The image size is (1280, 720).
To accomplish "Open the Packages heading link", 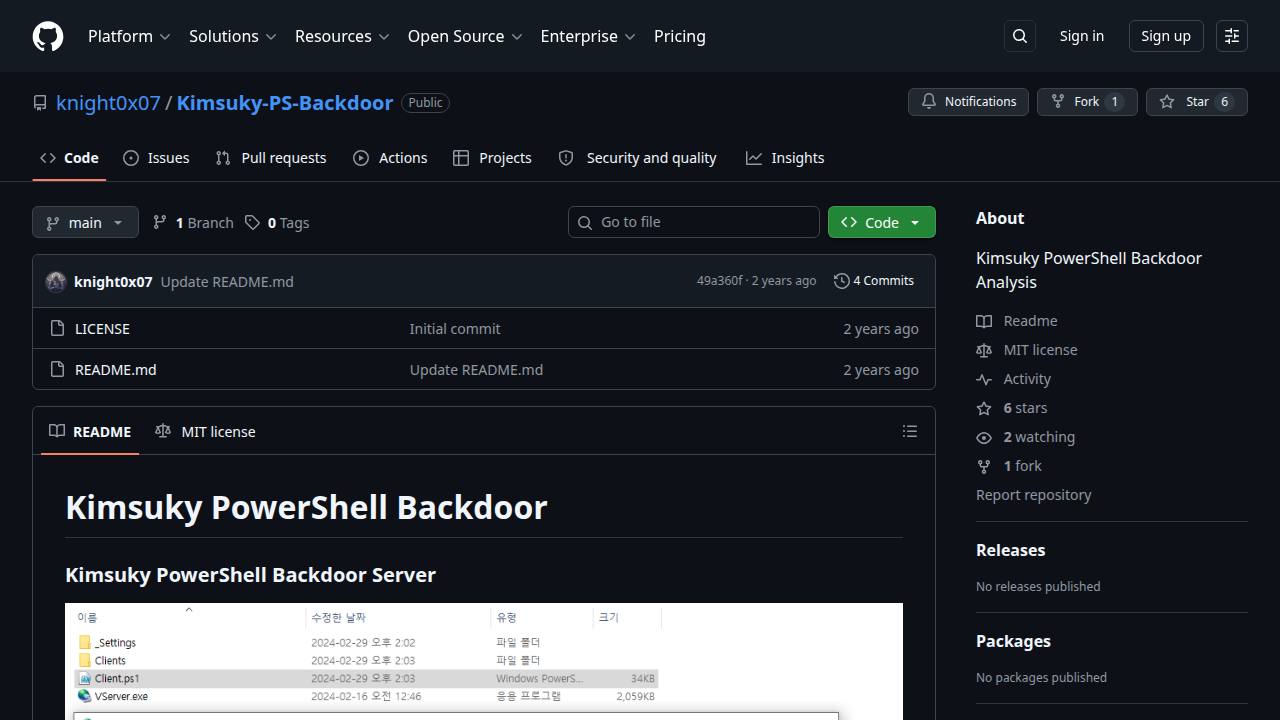I will coord(1013,641).
